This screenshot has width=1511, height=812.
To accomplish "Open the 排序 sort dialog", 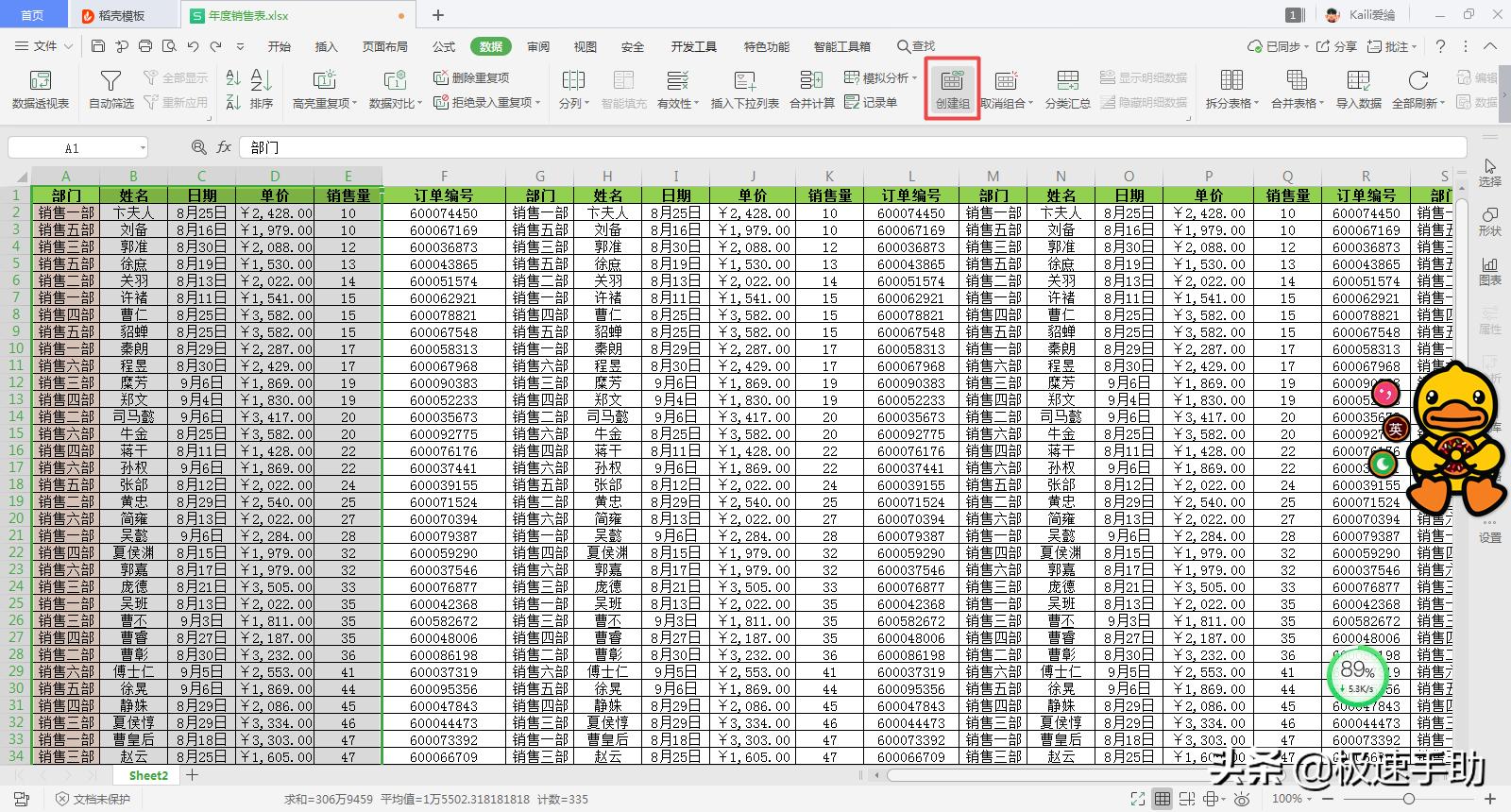I will point(262,90).
